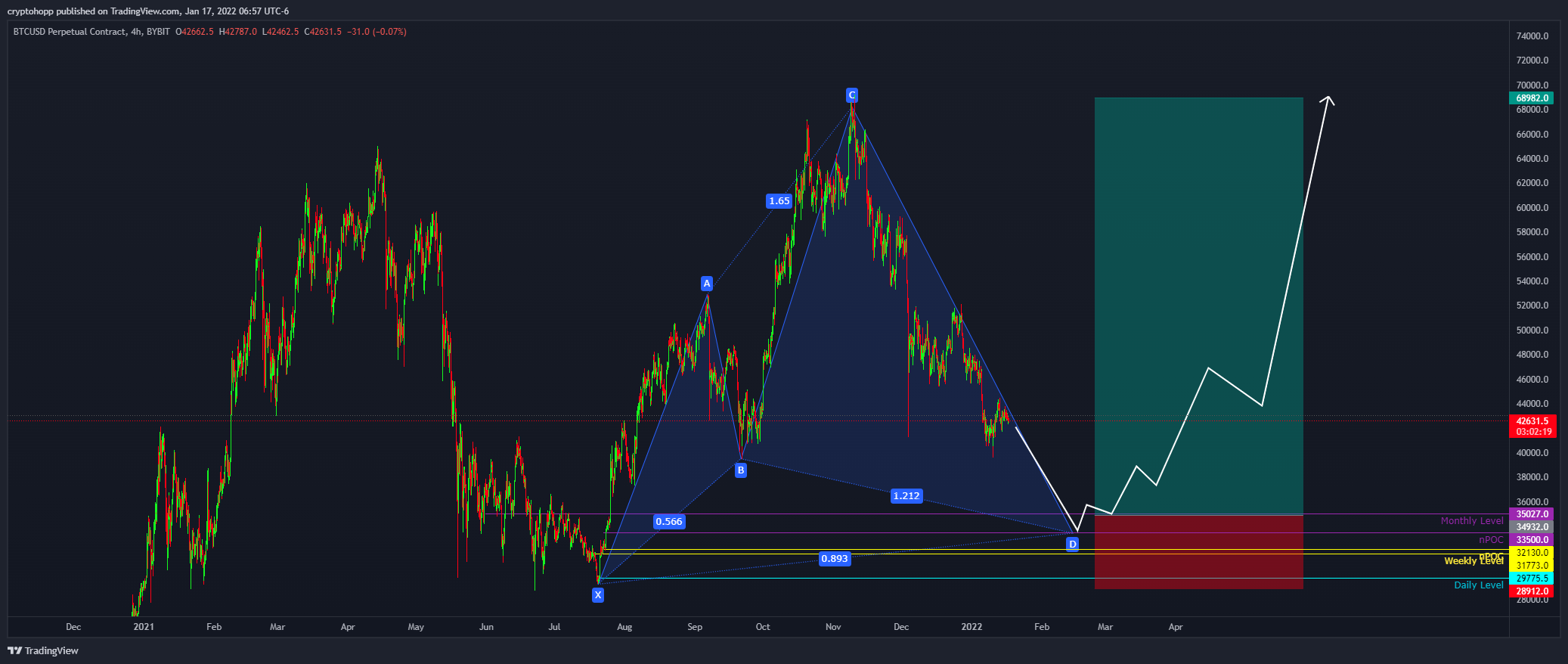Click the D point label of the pattern
The height and width of the screenshot is (664, 1568).
1072,544
